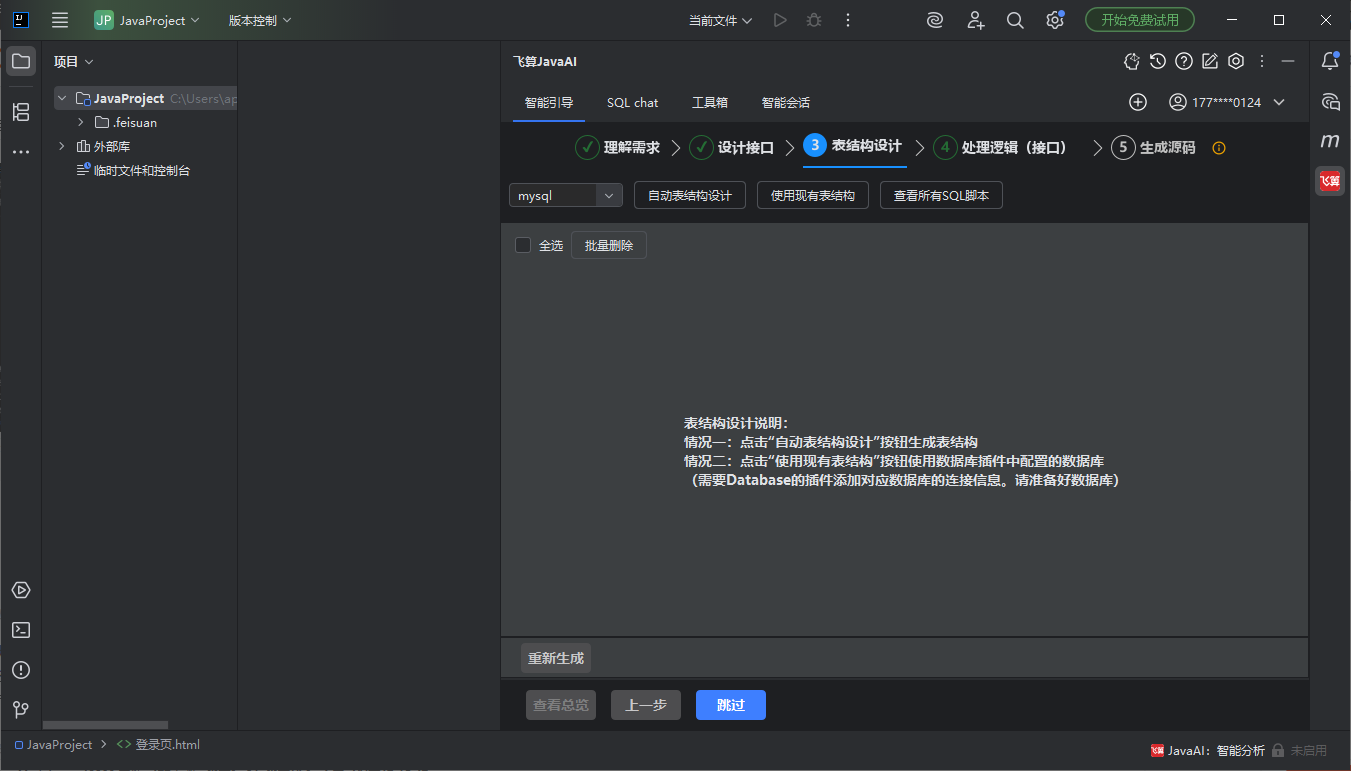This screenshot has height=771, width=1351.
Task: Click 登录页.html breadcrumb
Action: click(158, 745)
